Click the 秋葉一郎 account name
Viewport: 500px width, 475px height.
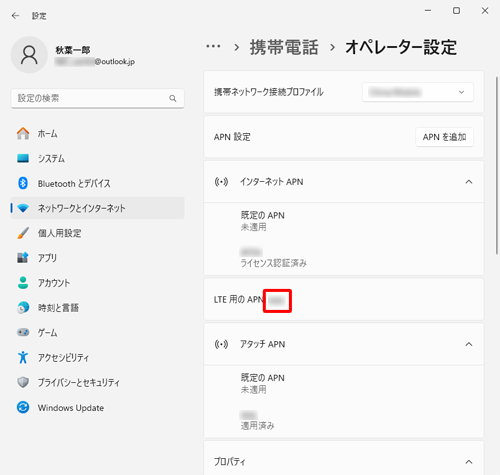tap(73, 50)
